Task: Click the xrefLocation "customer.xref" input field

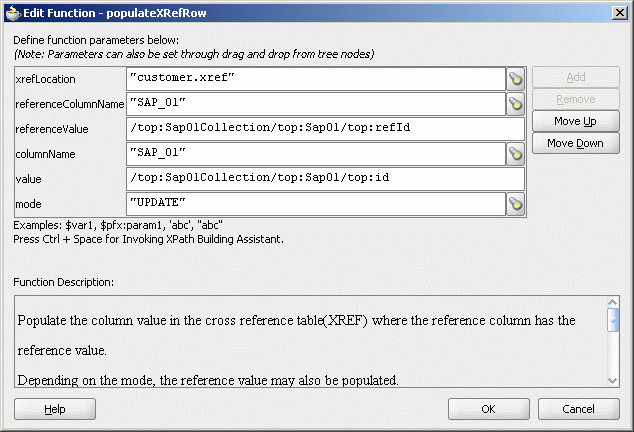Action: pos(316,79)
